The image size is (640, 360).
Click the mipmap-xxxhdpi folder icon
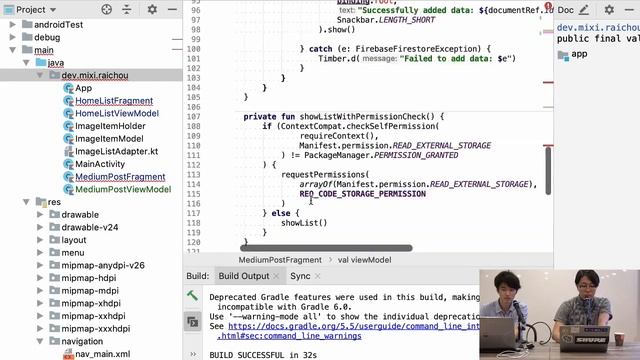(55, 328)
